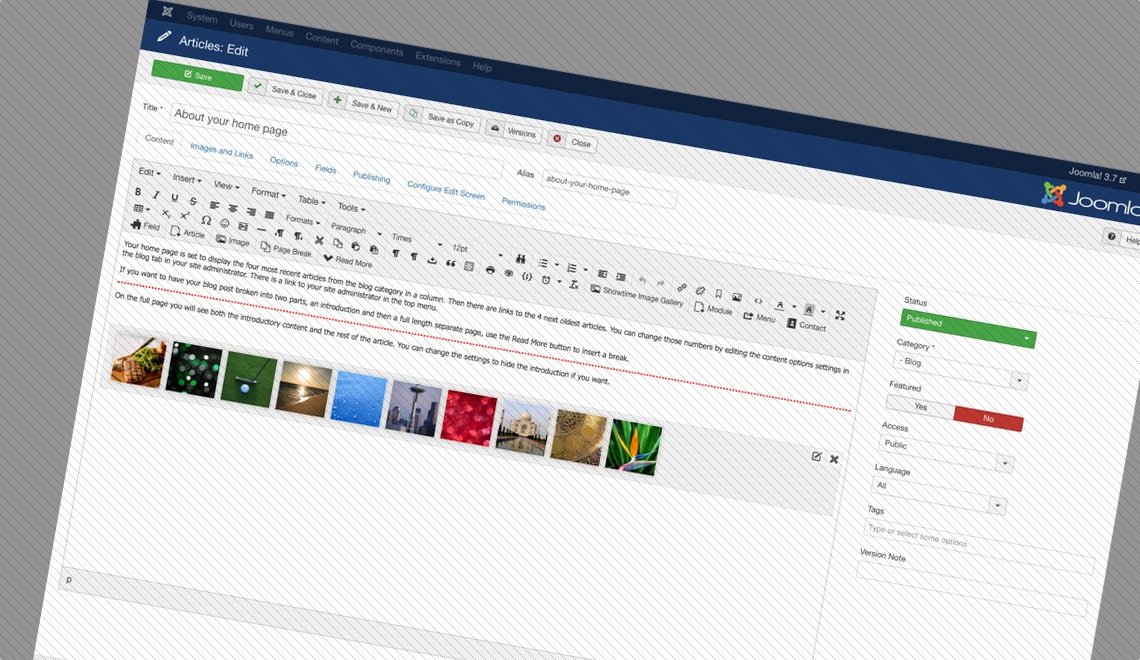The image size is (1140, 660).
Task: Open the Formats dropdown in the editor
Action: click(x=302, y=220)
